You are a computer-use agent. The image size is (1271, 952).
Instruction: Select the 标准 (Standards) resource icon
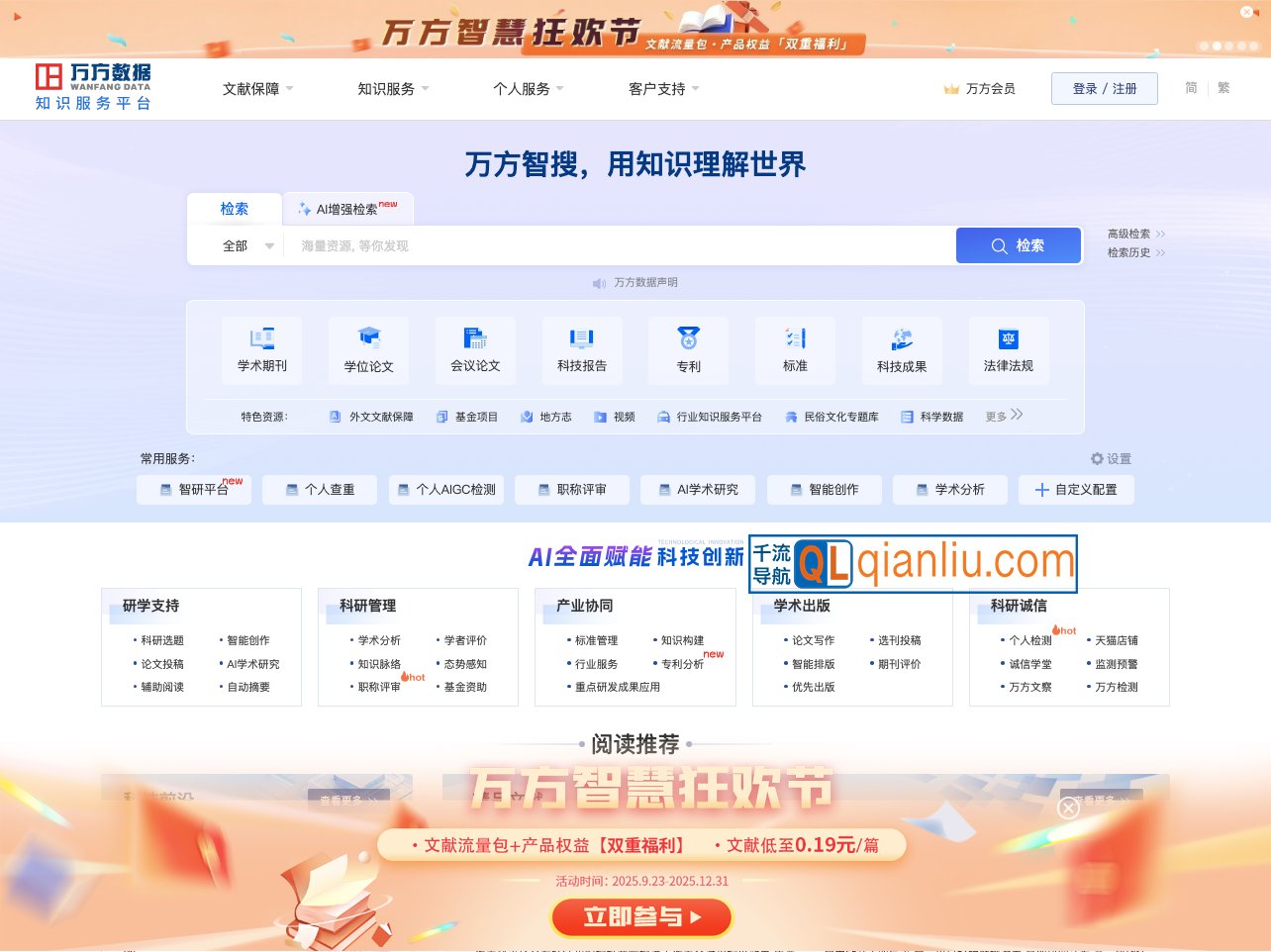(x=795, y=343)
